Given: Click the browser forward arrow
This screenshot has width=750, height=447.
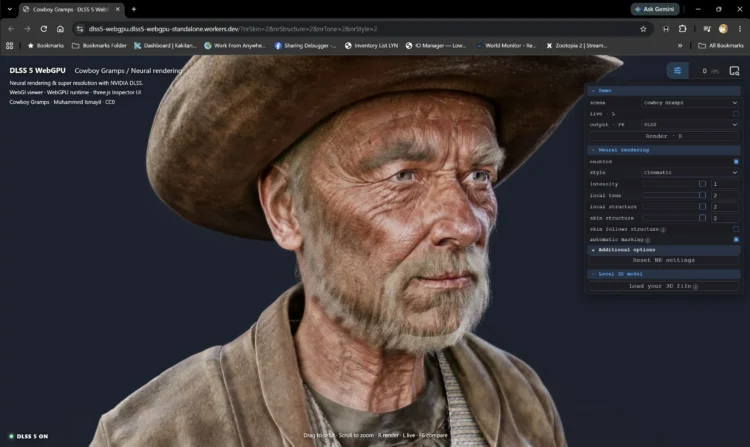Looking at the screenshot, I should point(27,29).
